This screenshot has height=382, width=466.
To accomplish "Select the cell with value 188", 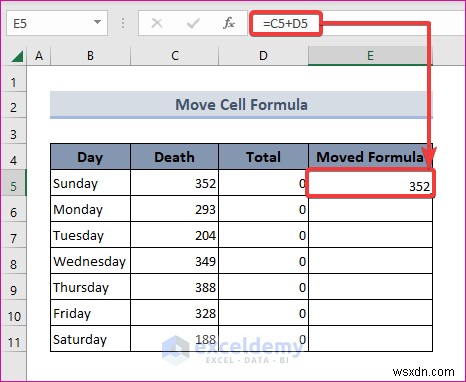I will click(175, 339).
